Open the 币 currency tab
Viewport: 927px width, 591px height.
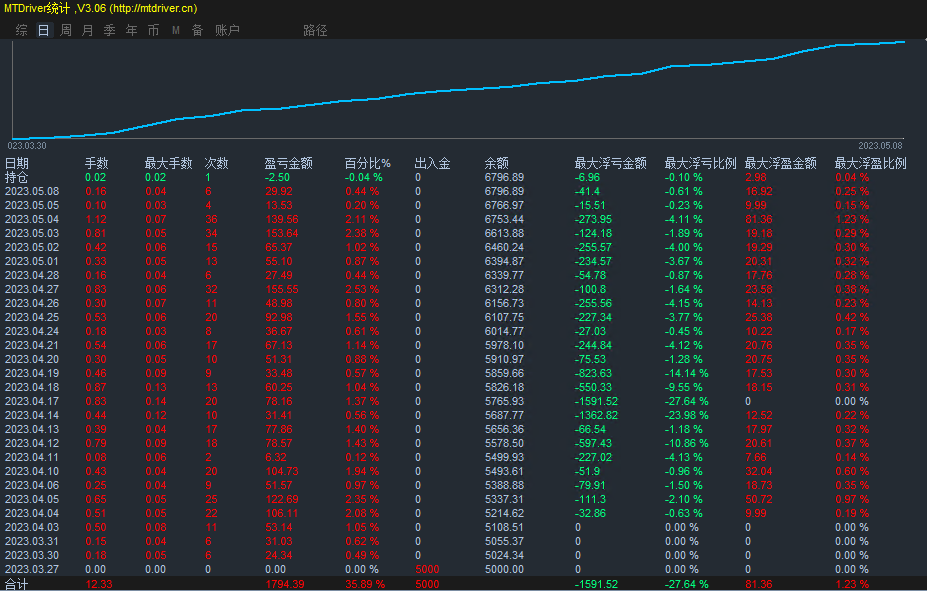click(x=153, y=30)
